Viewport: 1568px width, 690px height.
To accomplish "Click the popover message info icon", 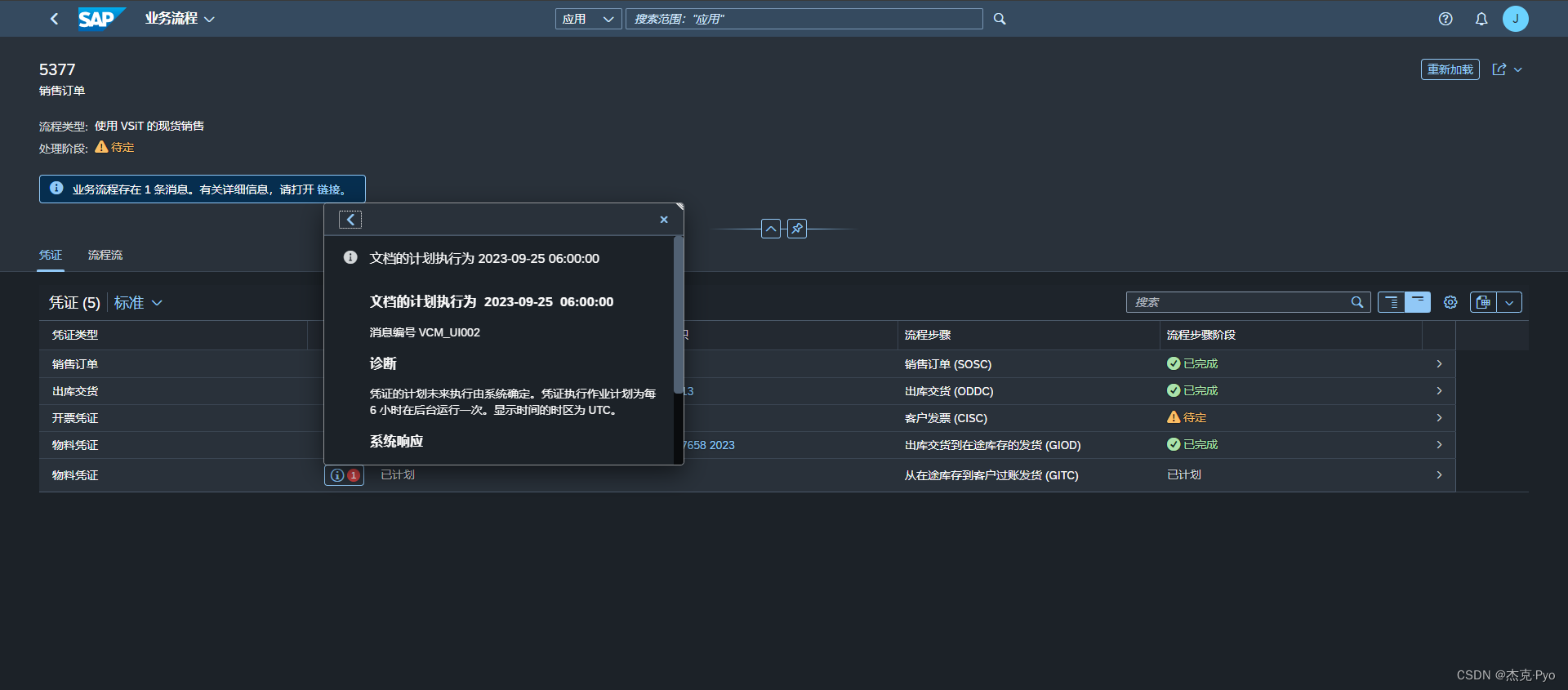I will tap(350, 257).
